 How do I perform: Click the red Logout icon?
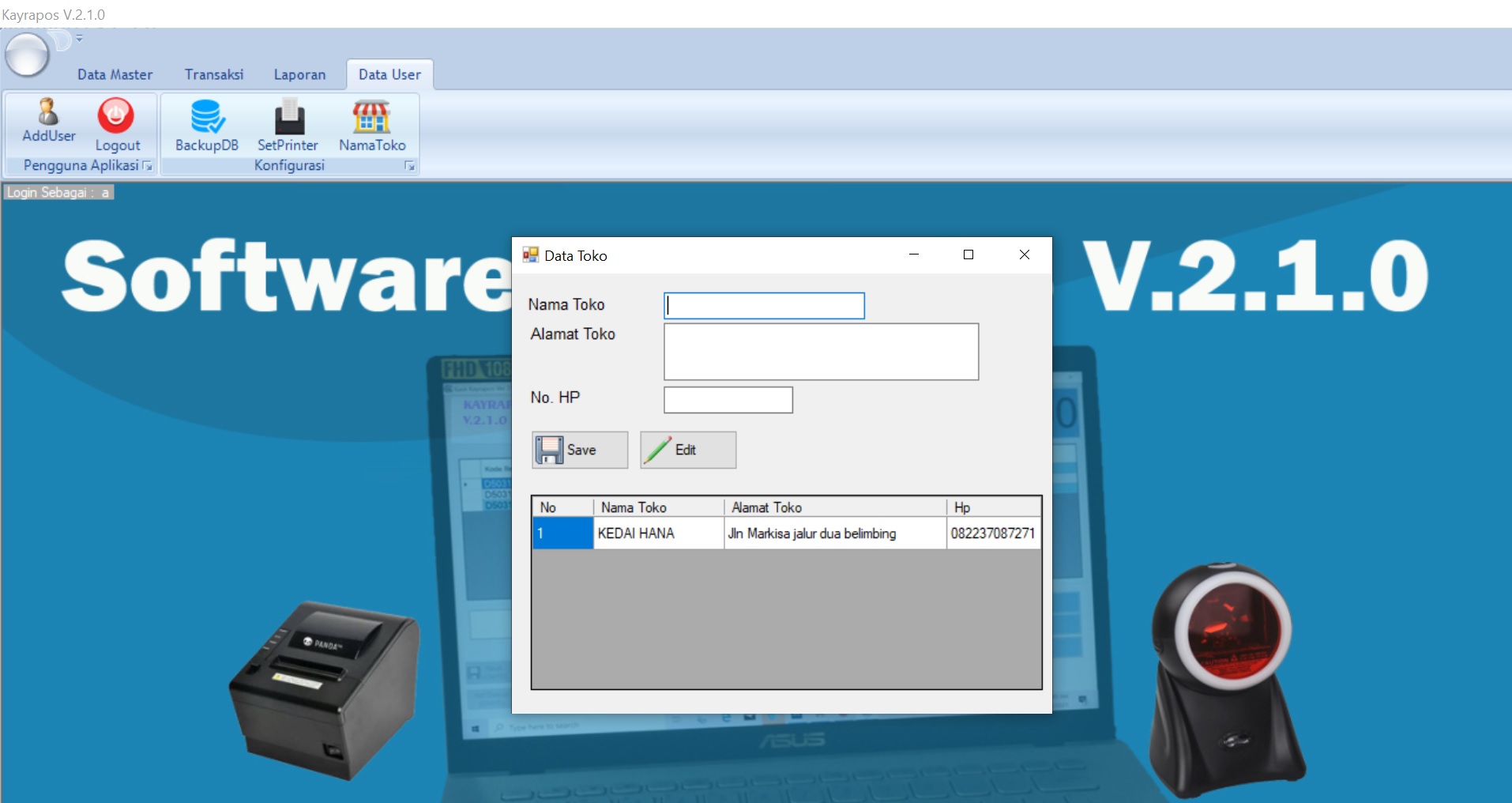coord(116,115)
